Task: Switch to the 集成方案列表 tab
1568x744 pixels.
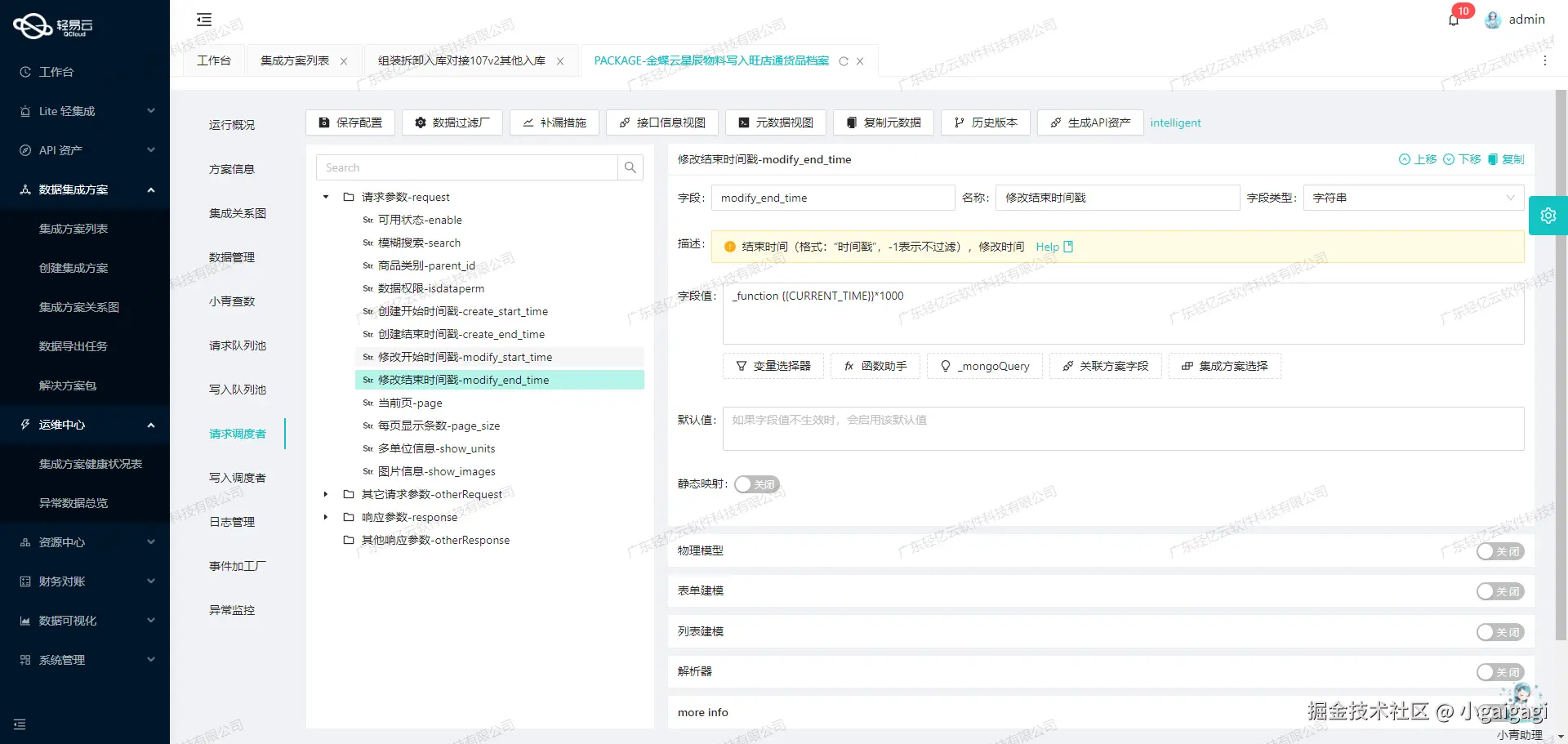Action: [296, 60]
